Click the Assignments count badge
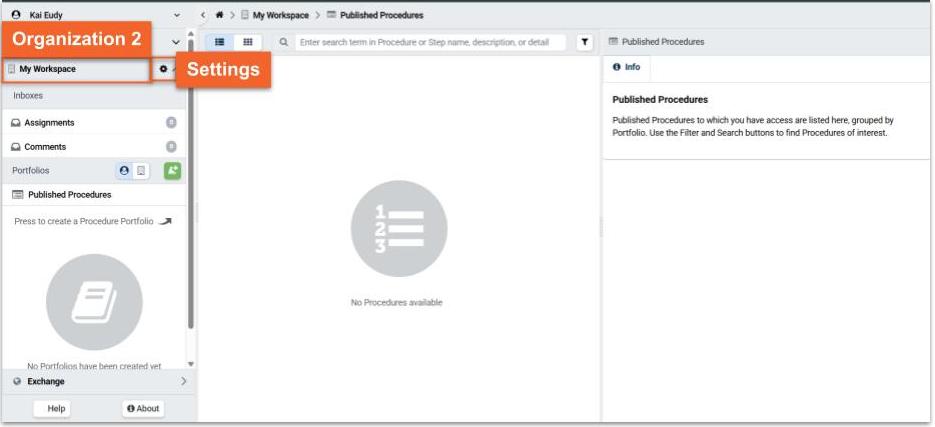 point(171,123)
